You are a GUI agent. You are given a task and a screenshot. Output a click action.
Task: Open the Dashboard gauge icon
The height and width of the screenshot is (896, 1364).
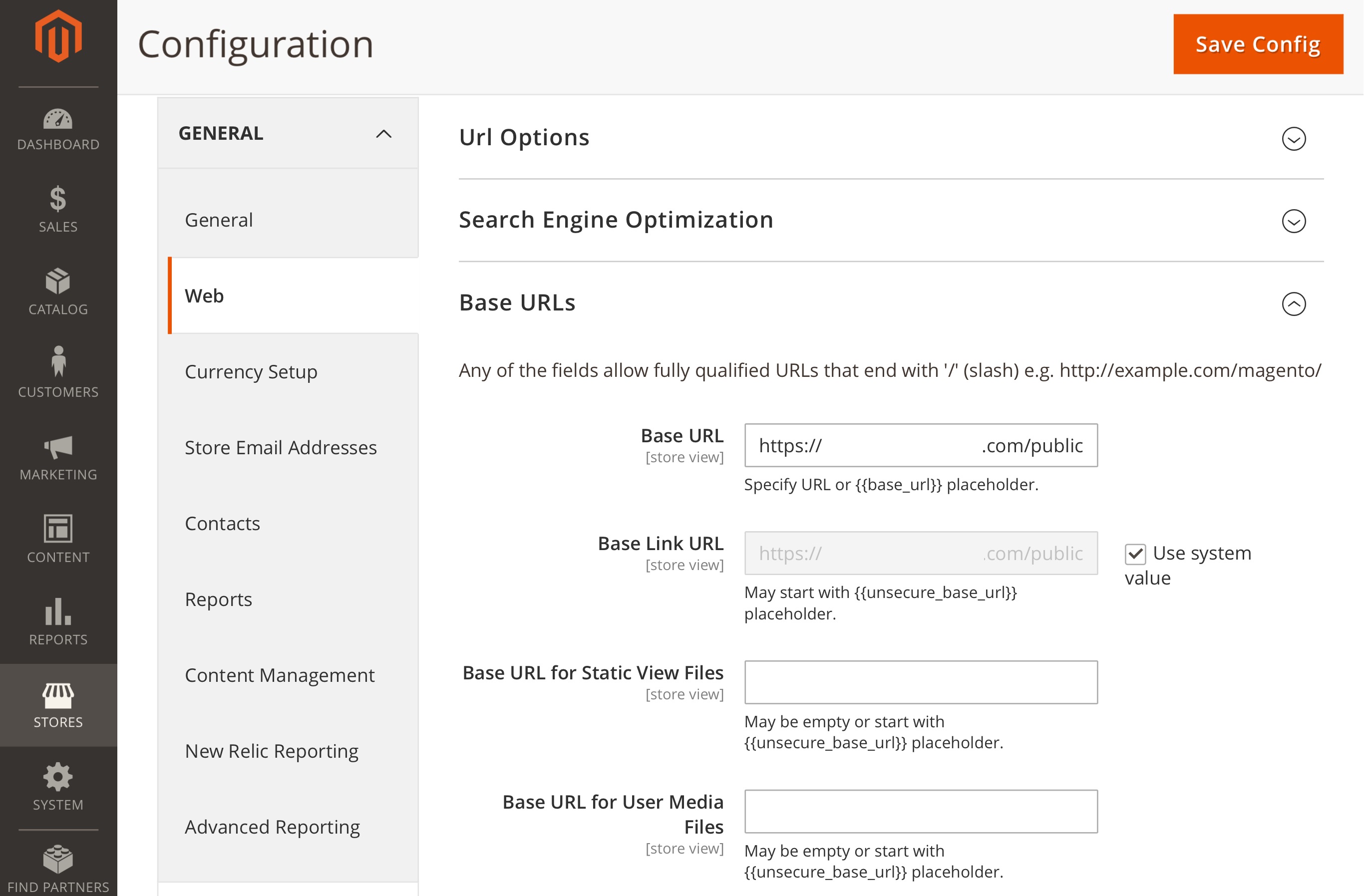[x=58, y=119]
